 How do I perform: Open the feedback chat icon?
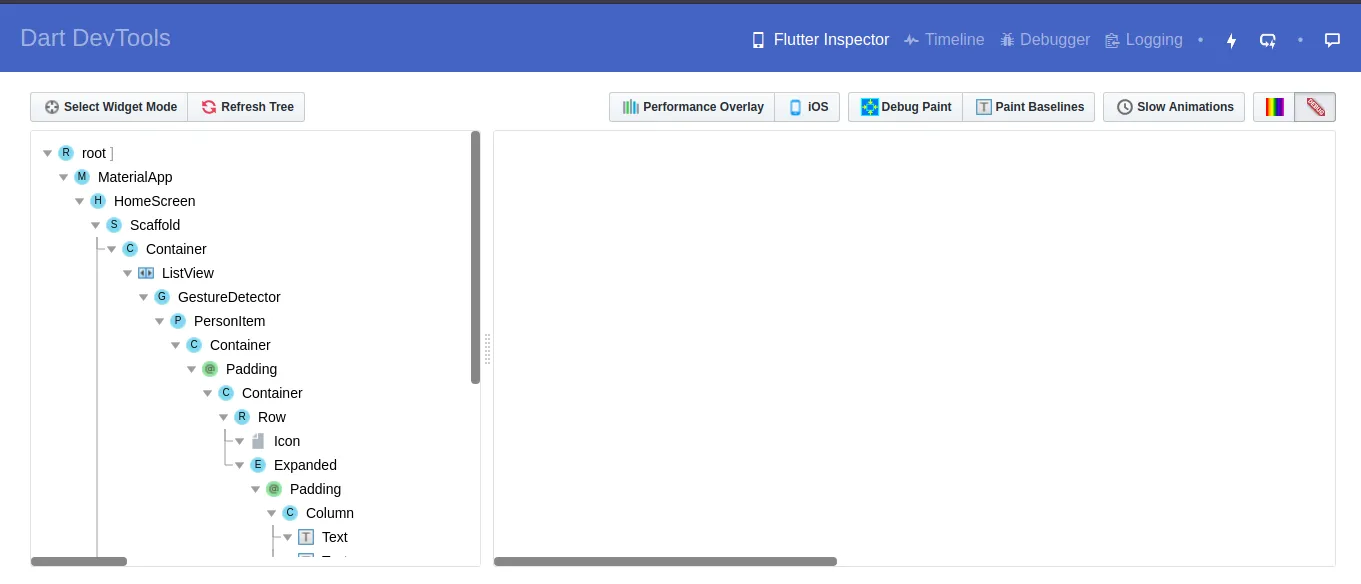(1332, 40)
